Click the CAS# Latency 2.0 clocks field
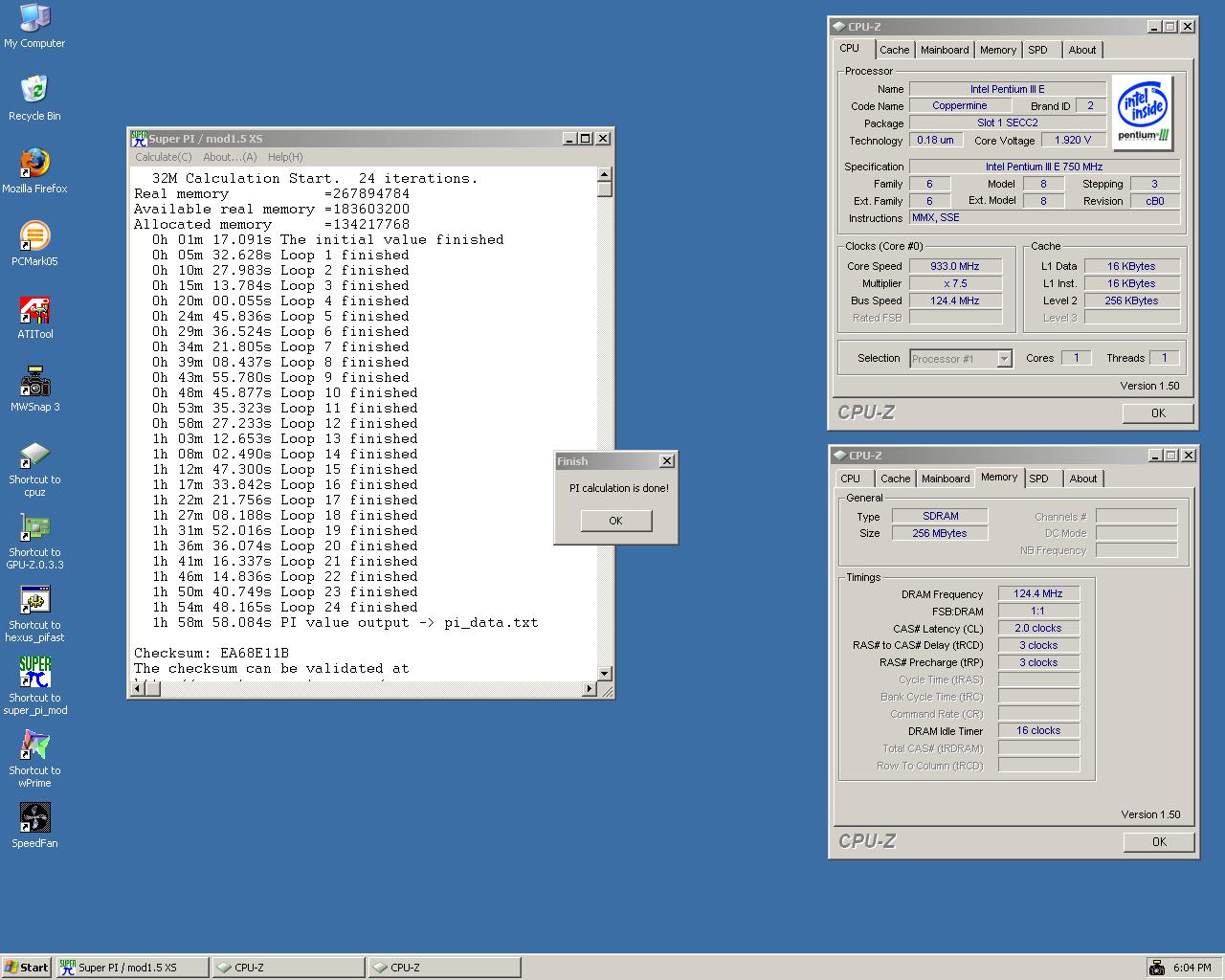 1038,629
